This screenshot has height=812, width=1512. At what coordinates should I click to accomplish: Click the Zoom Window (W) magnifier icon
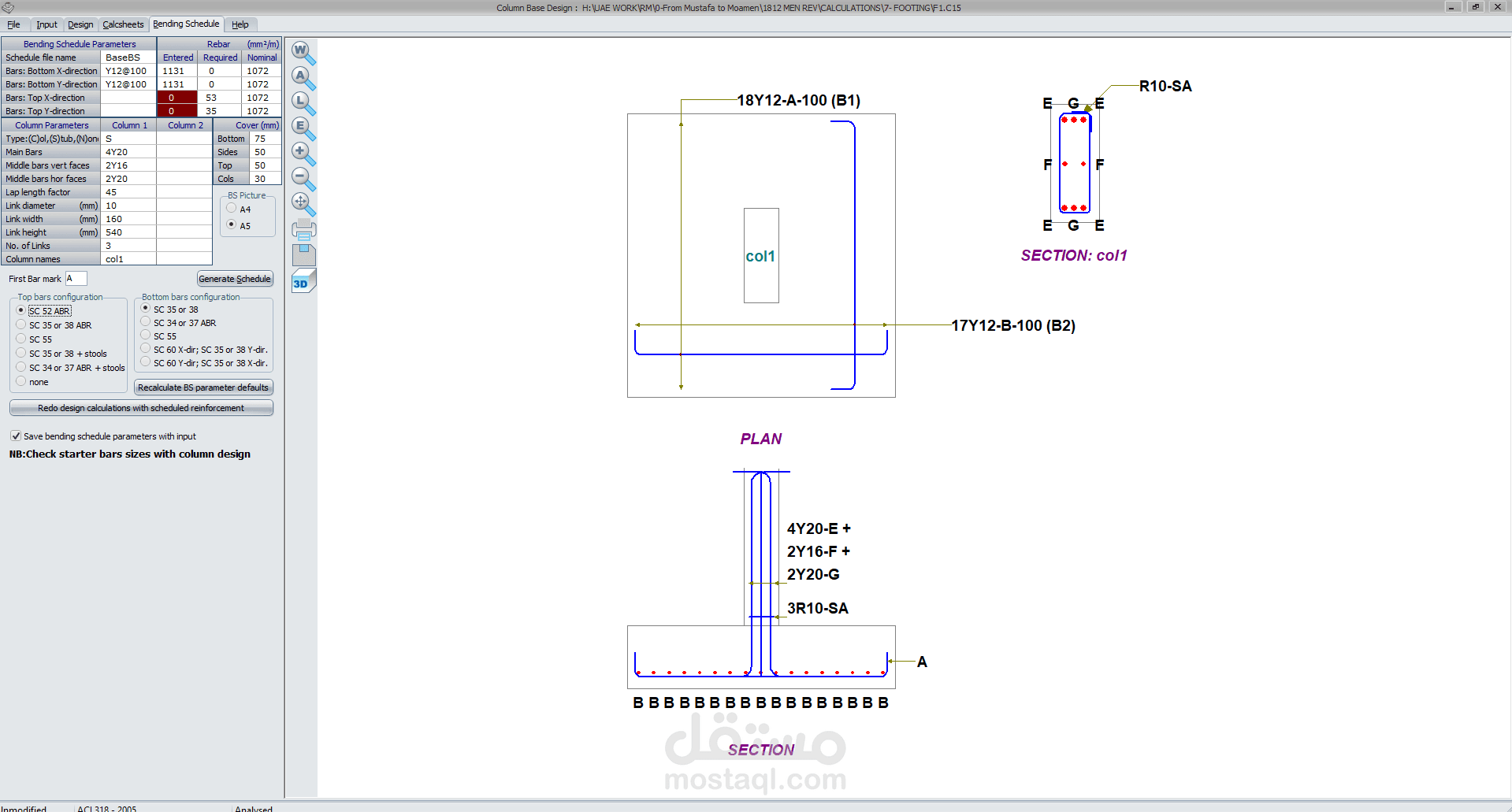[x=303, y=54]
